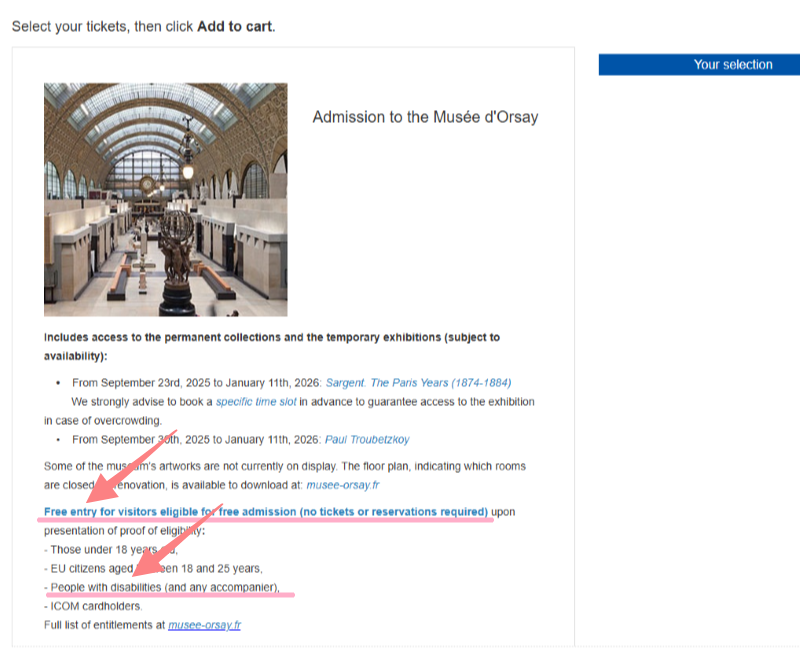Click the 'ICOM cardholders' list line
Viewport: 800px width, 650px height.
pyautogui.click(x=93, y=606)
